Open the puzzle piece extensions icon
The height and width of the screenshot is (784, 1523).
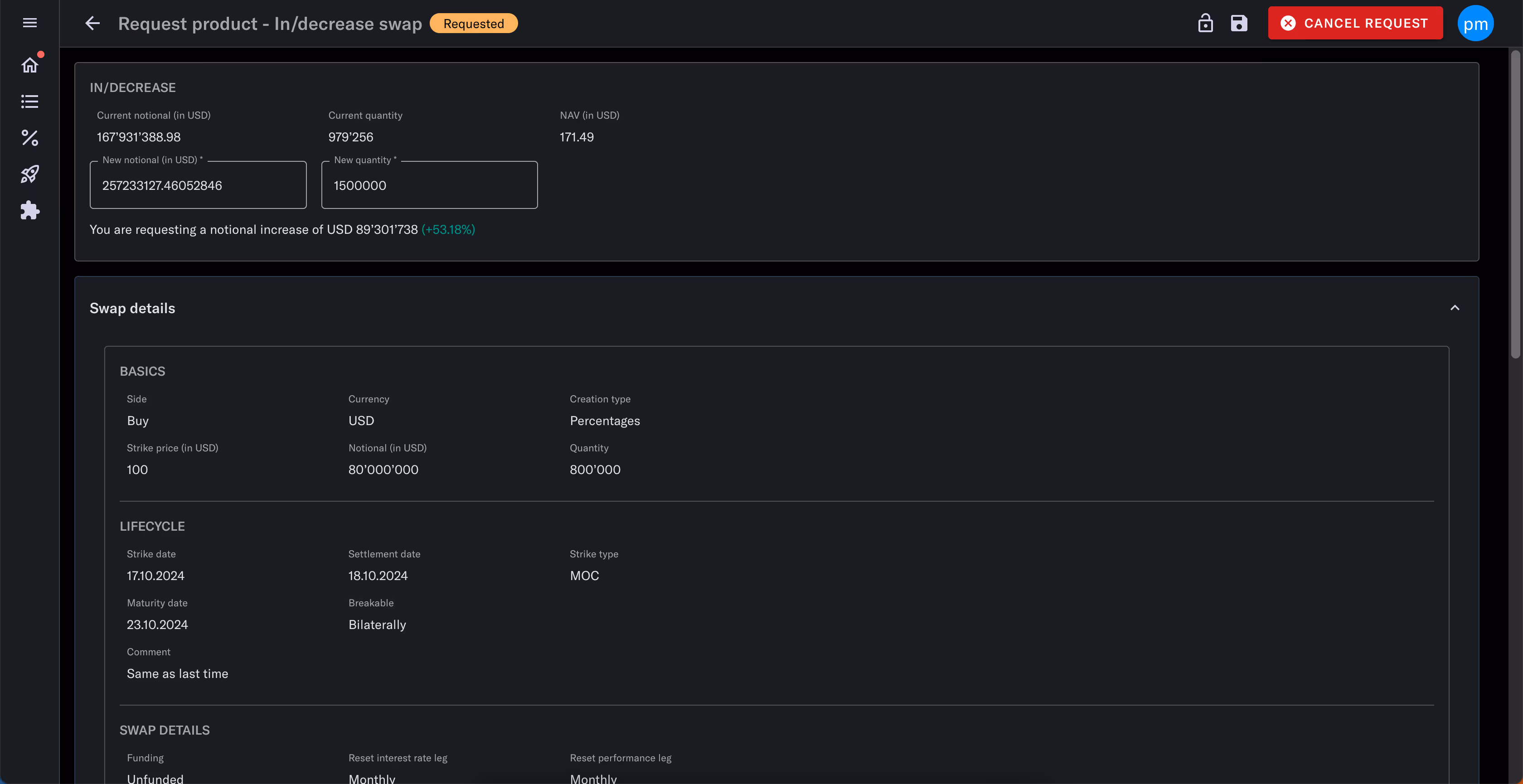click(x=29, y=210)
